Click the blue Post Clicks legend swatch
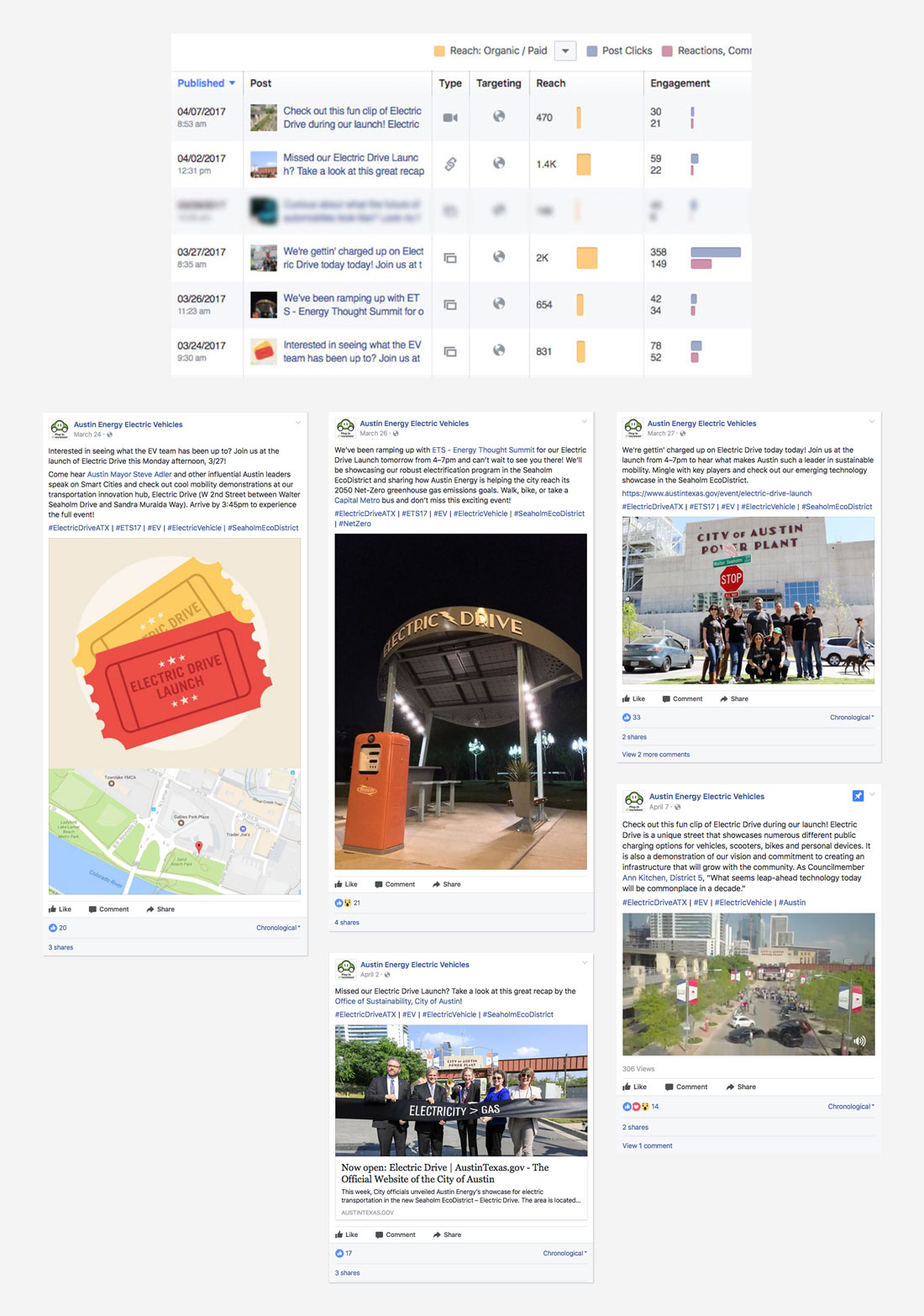The height and width of the screenshot is (1316, 924). 591,51
